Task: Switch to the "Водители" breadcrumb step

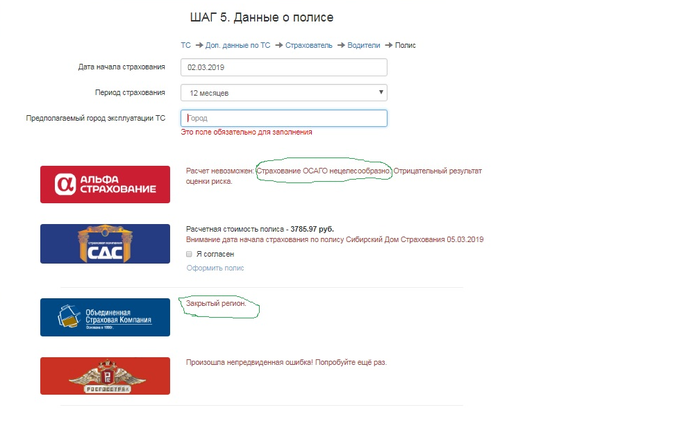Action: (365, 45)
